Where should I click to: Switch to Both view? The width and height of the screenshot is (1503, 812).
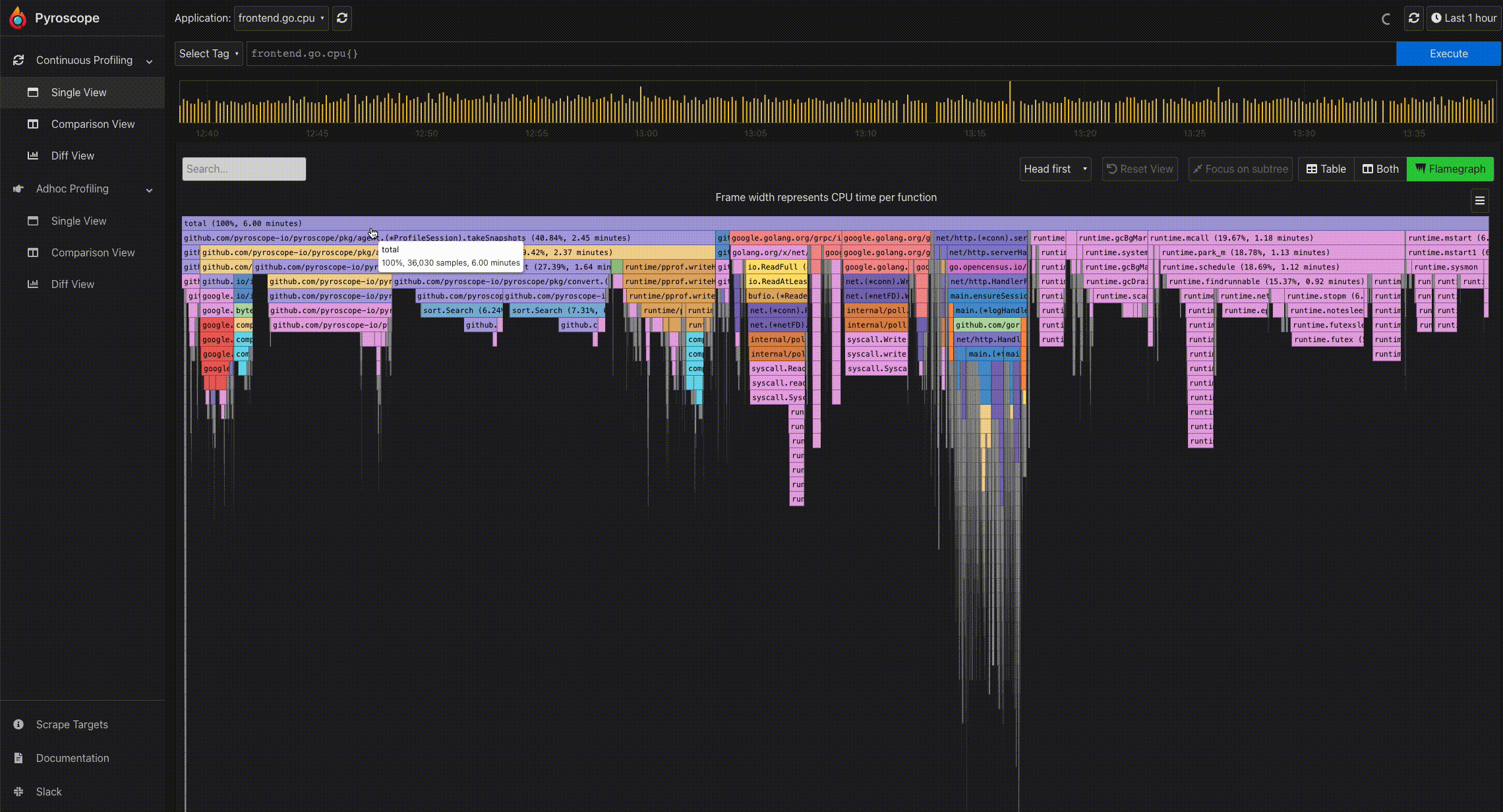point(1380,169)
